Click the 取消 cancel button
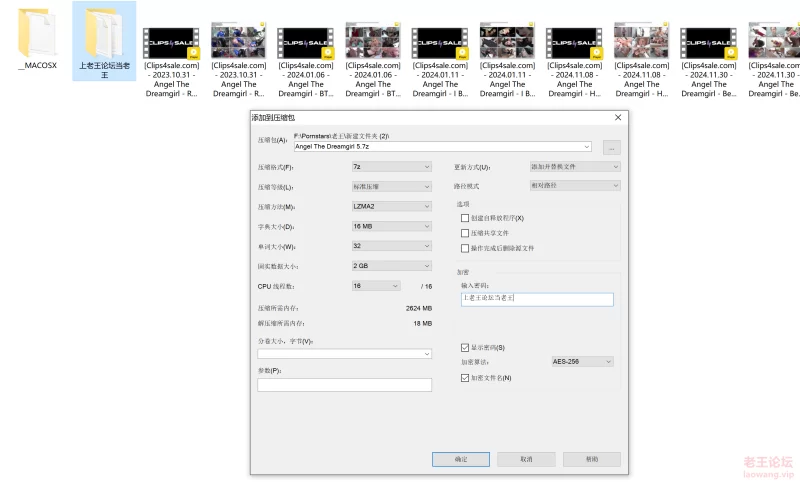800x482 pixels. 526,459
